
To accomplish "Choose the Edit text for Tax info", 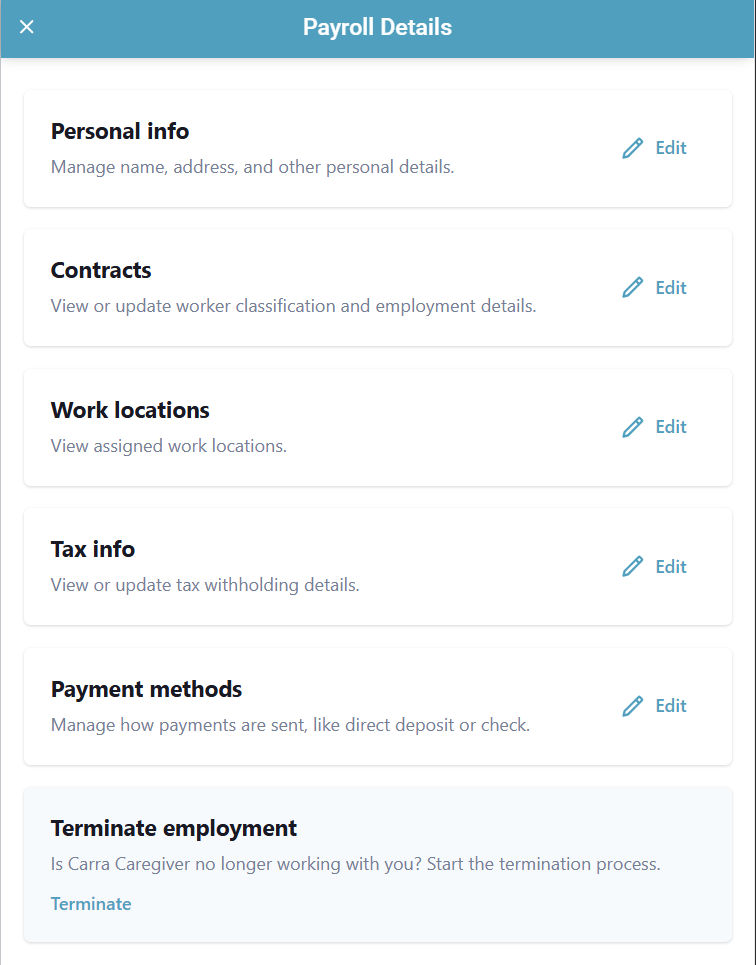I will [671, 567].
